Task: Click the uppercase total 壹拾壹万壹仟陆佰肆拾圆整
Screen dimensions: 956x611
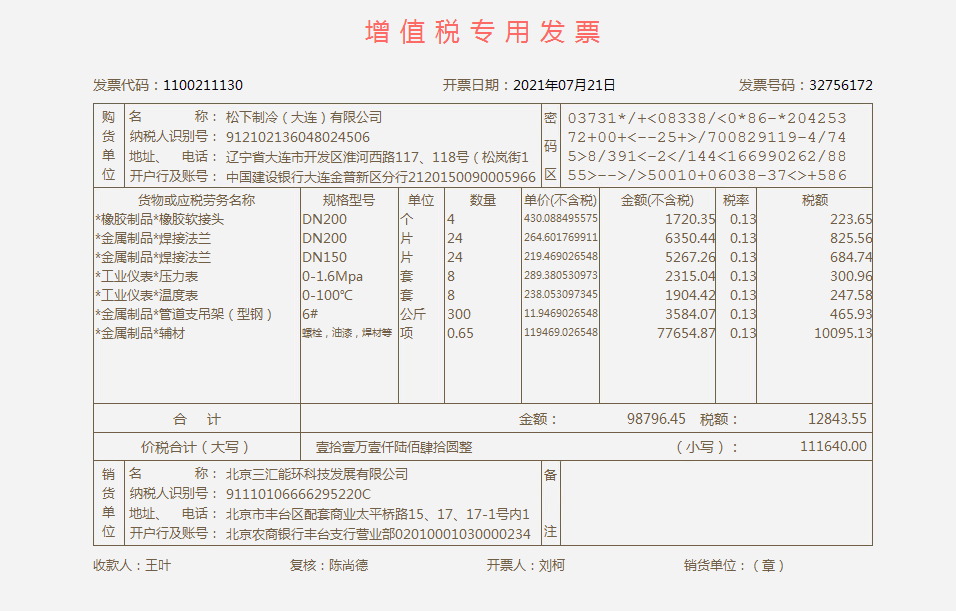Action: point(394,447)
